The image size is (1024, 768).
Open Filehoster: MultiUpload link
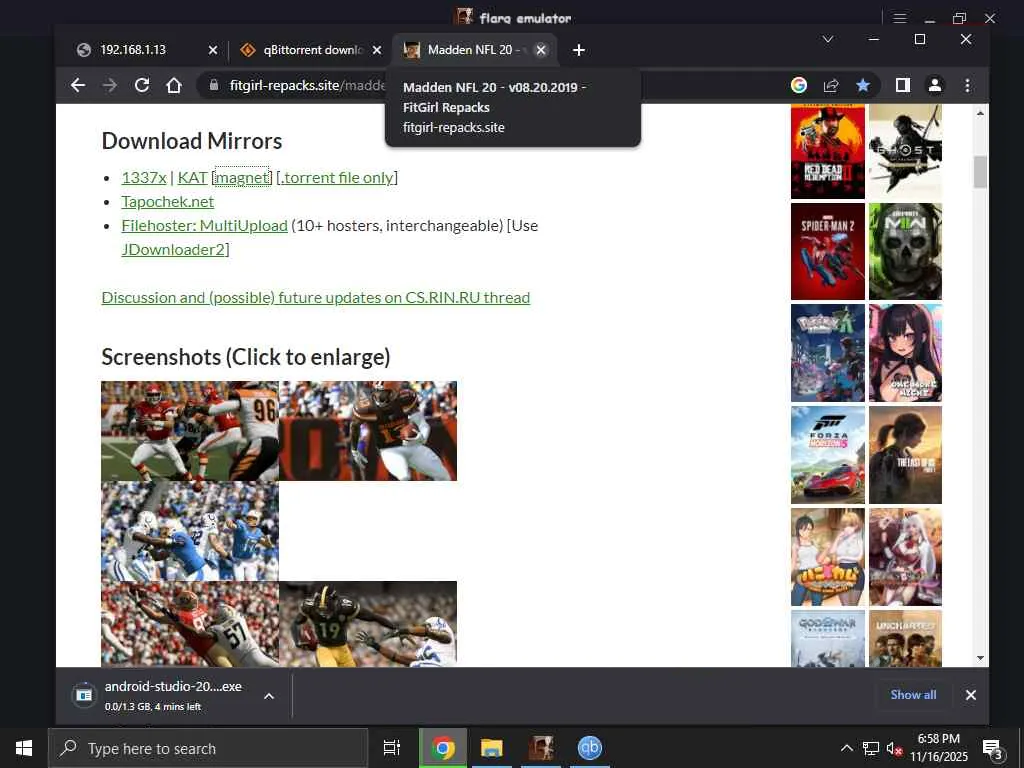[204, 226]
